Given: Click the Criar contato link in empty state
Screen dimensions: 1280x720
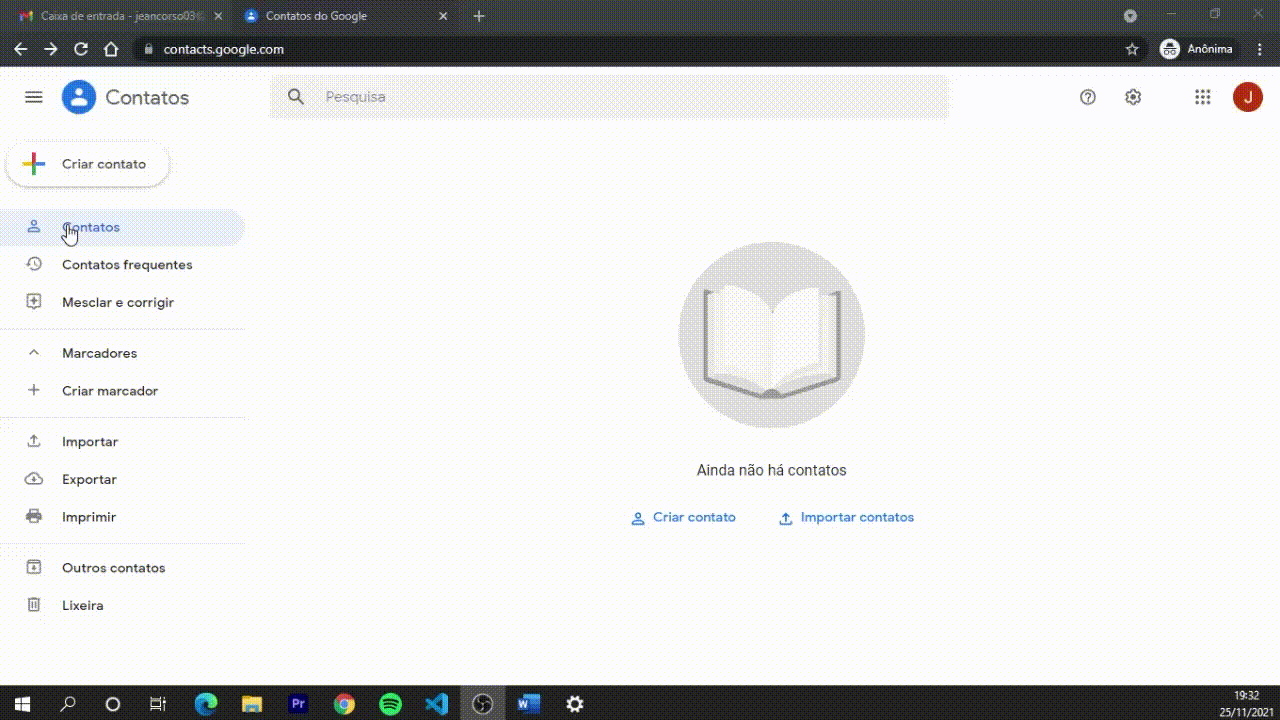Looking at the screenshot, I should point(683,518).
